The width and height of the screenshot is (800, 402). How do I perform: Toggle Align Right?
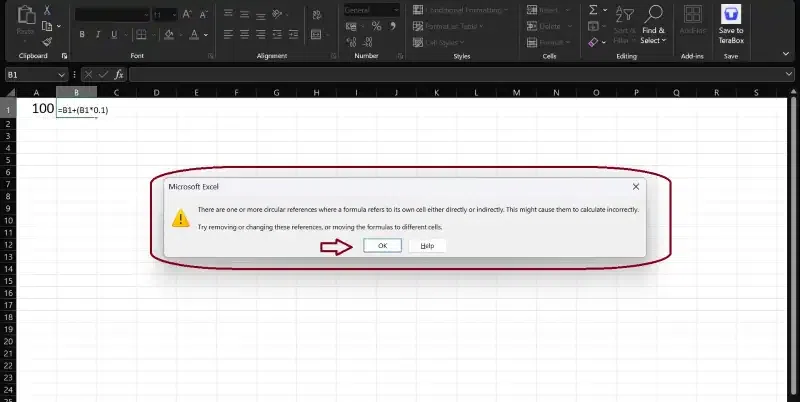click(x=261, y=35)
